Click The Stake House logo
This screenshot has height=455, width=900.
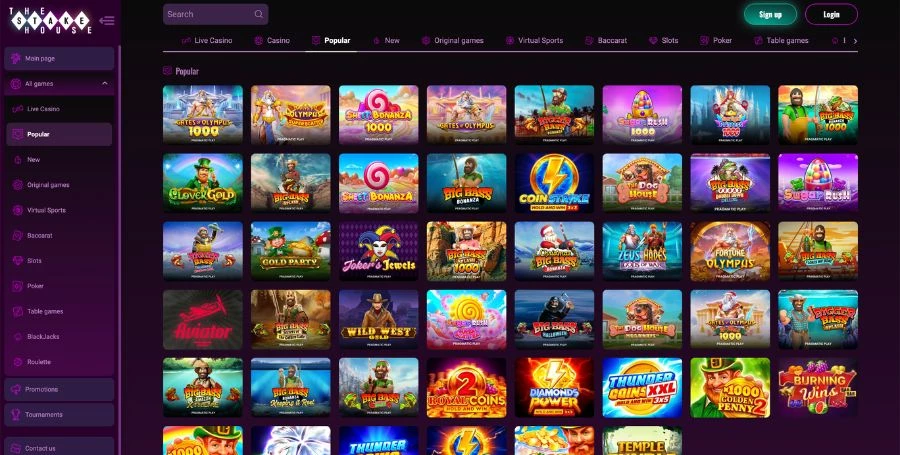coord(51,21)
